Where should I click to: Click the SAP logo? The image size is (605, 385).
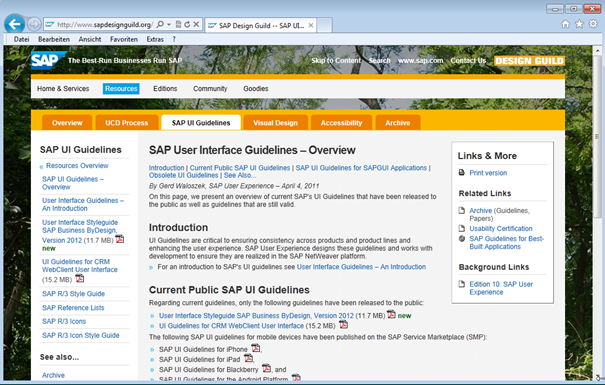tap(48, 60)
